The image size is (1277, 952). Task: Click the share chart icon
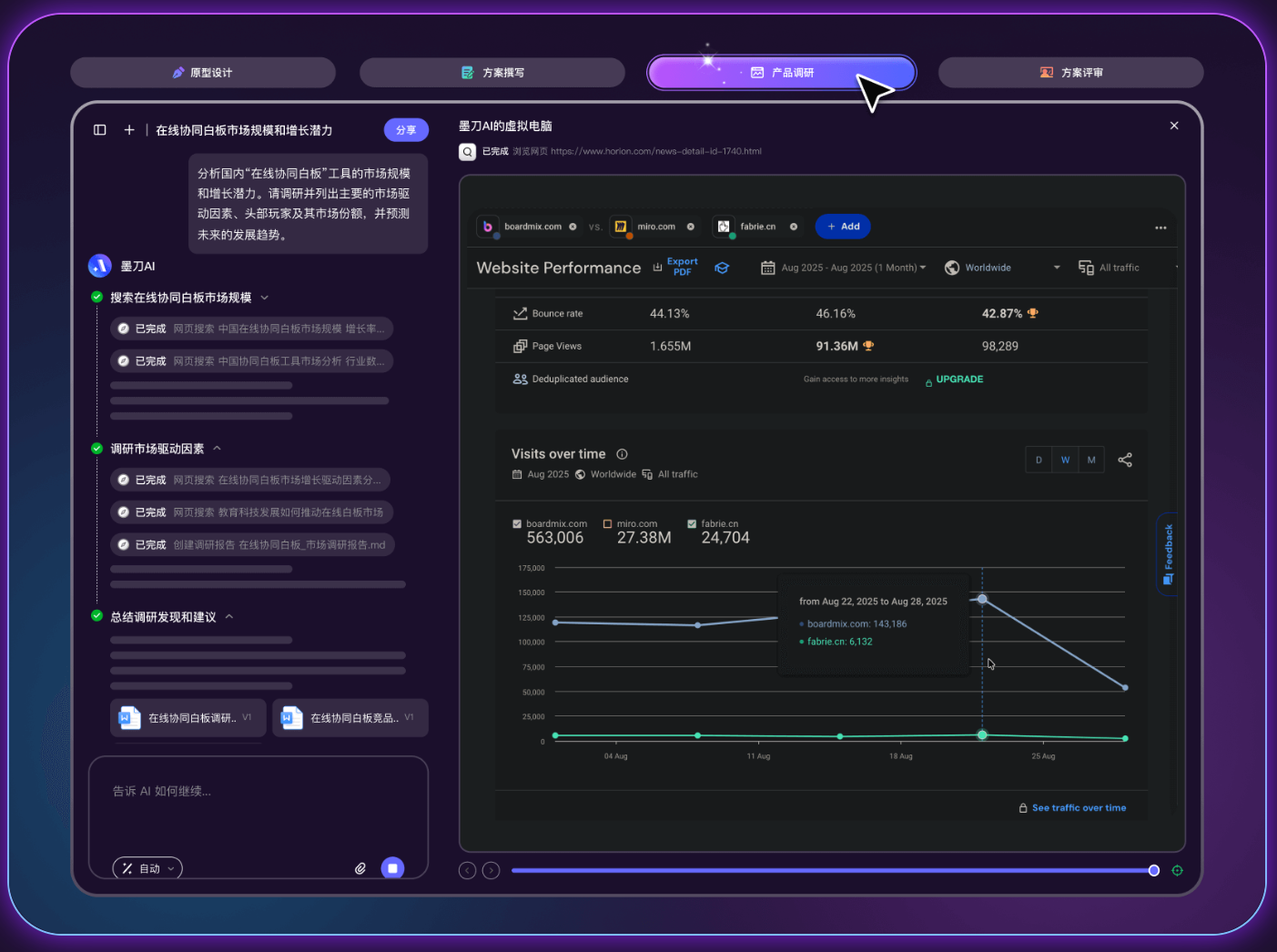[1125, 460]
